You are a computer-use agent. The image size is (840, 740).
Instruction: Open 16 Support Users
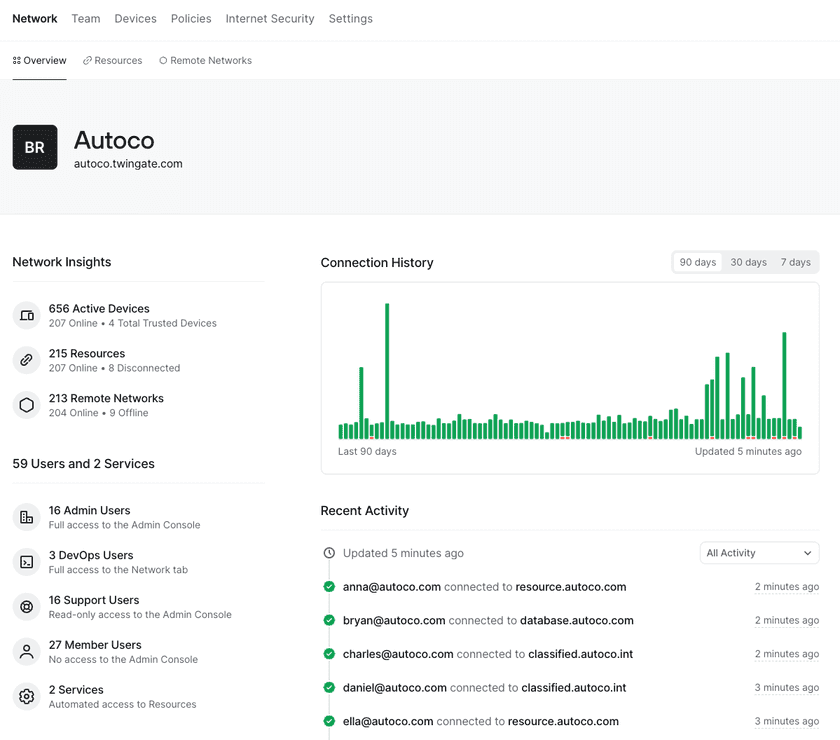94,600
